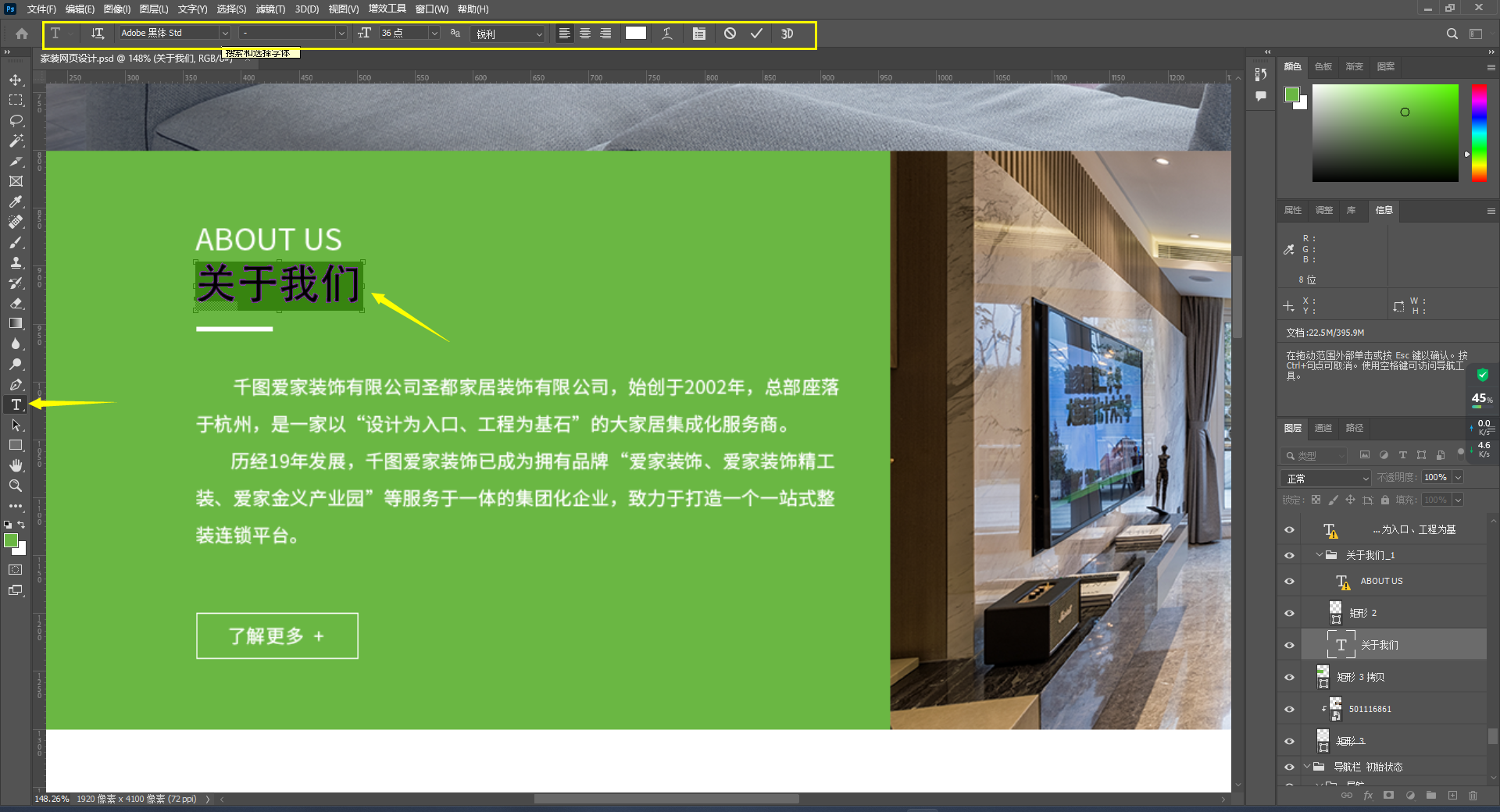
Task: Click the 3D text button
Action: pos(787,34)
